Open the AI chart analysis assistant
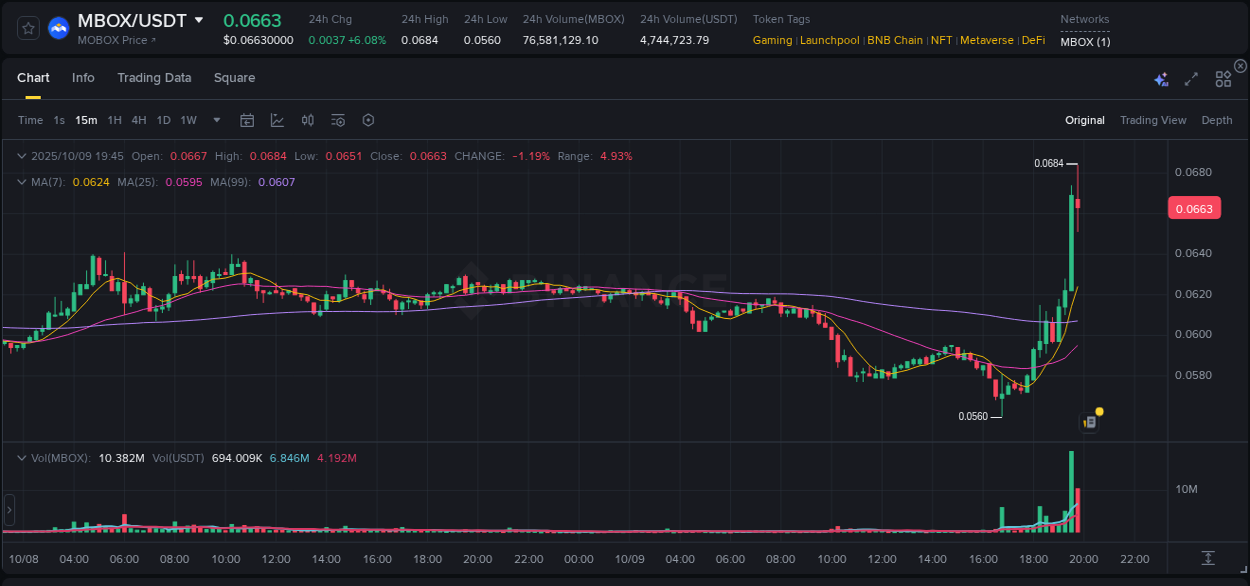Screen dimensions: 1250x586 tap(1161, 79)
